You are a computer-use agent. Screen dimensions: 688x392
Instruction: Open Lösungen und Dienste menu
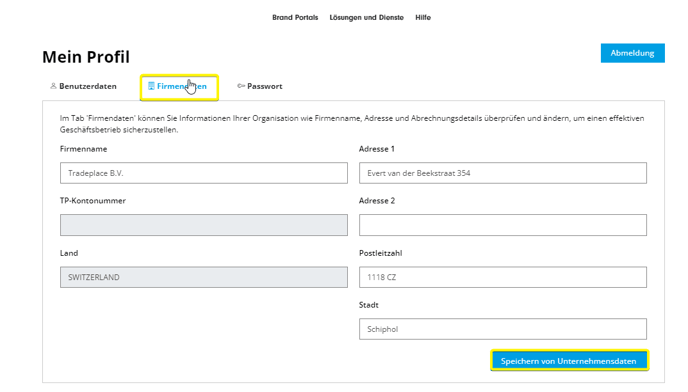(366, 18)
